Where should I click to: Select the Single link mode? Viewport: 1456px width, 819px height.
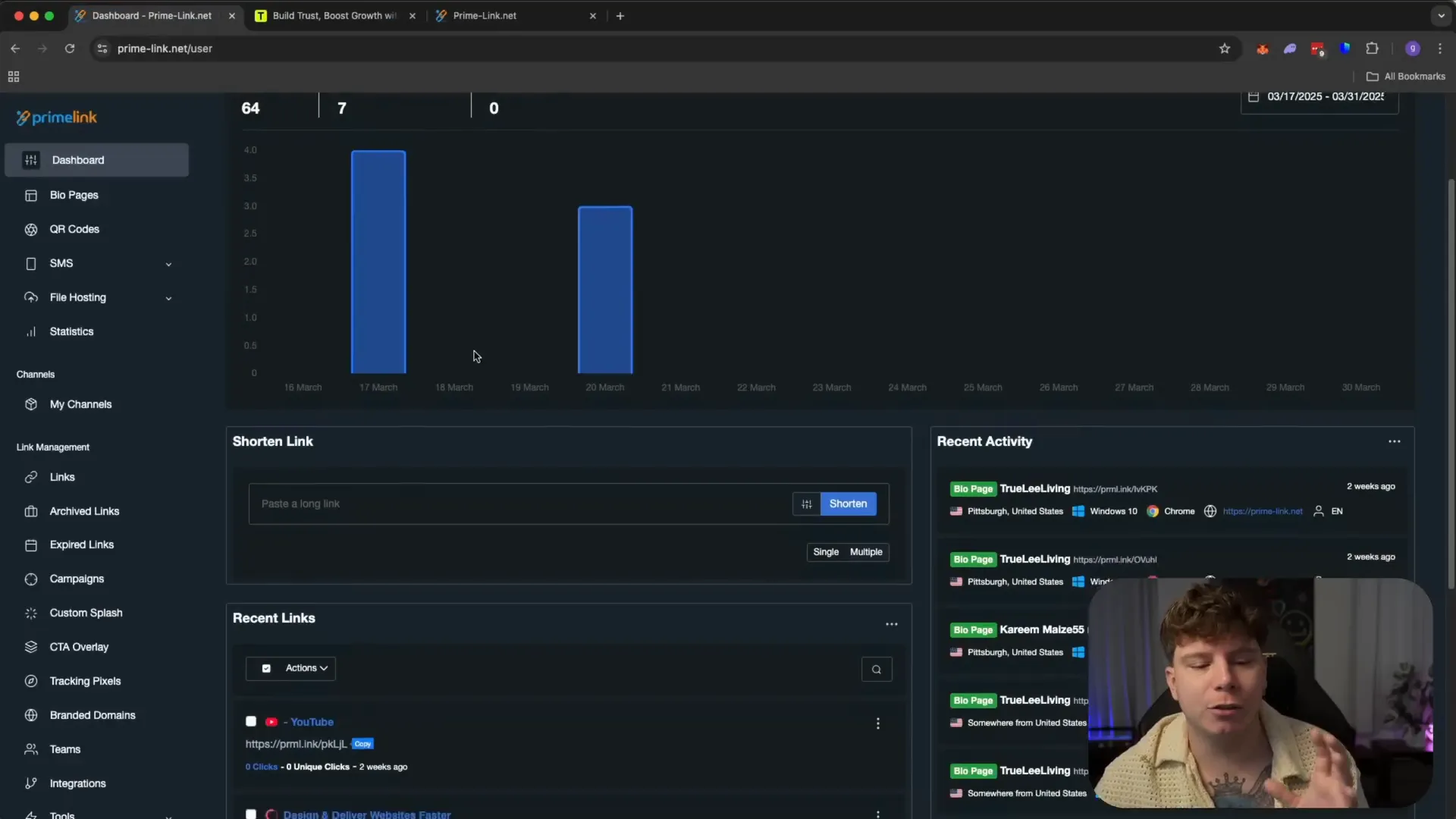pos(826,553)
